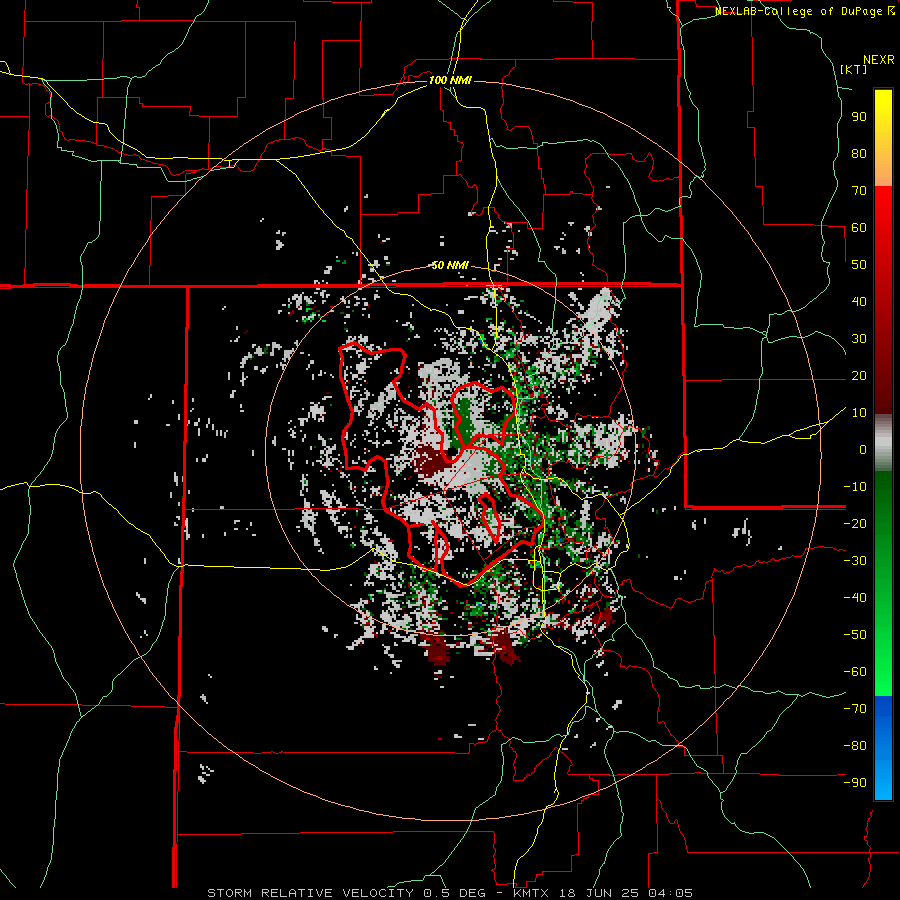Click the 60 value on velocity scale
This screenshot has width=900, height=900.
coord(859,228)
